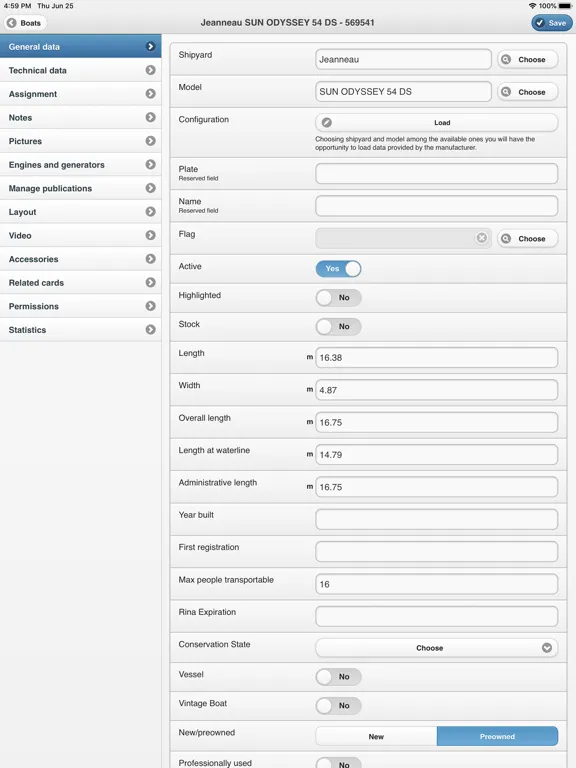
Task: Tap the chevron icon beside General data
Action: (x=150, y=47)
